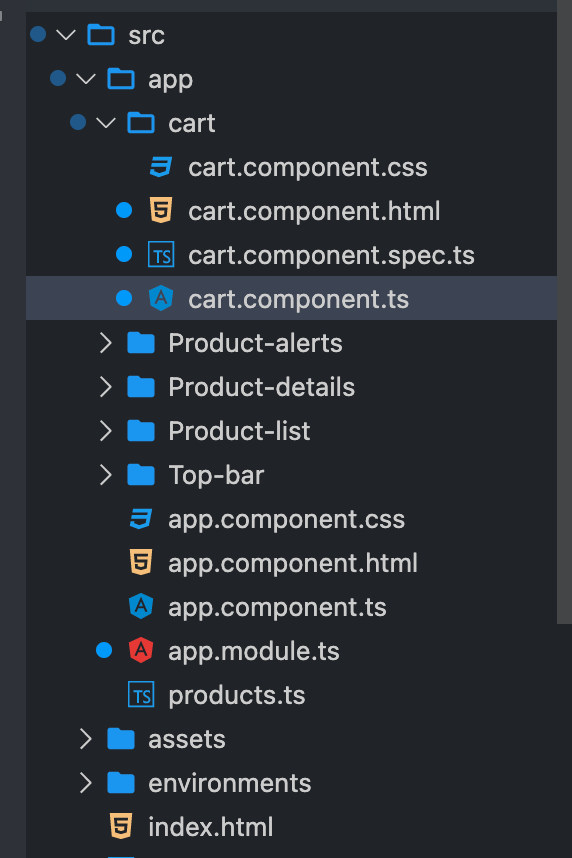572x858 pixels.
Task: Click the Product-list folder icon
Action: 141,431
